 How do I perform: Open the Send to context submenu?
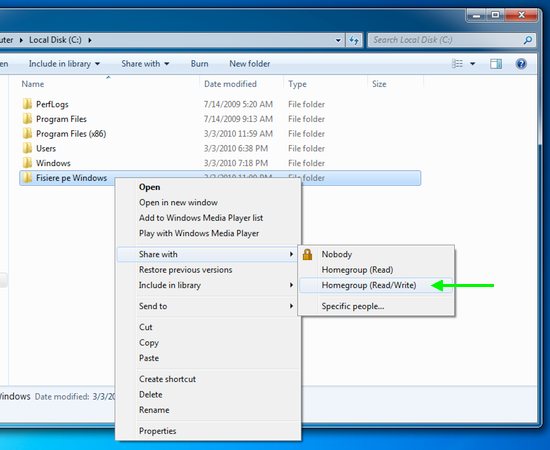208,306
